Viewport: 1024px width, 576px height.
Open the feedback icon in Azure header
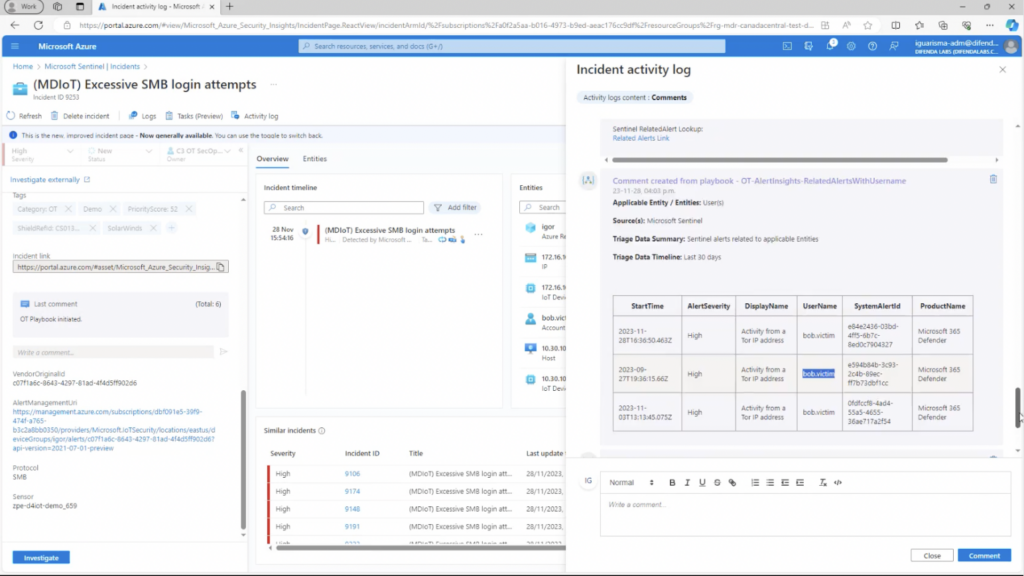coord(894,46)
